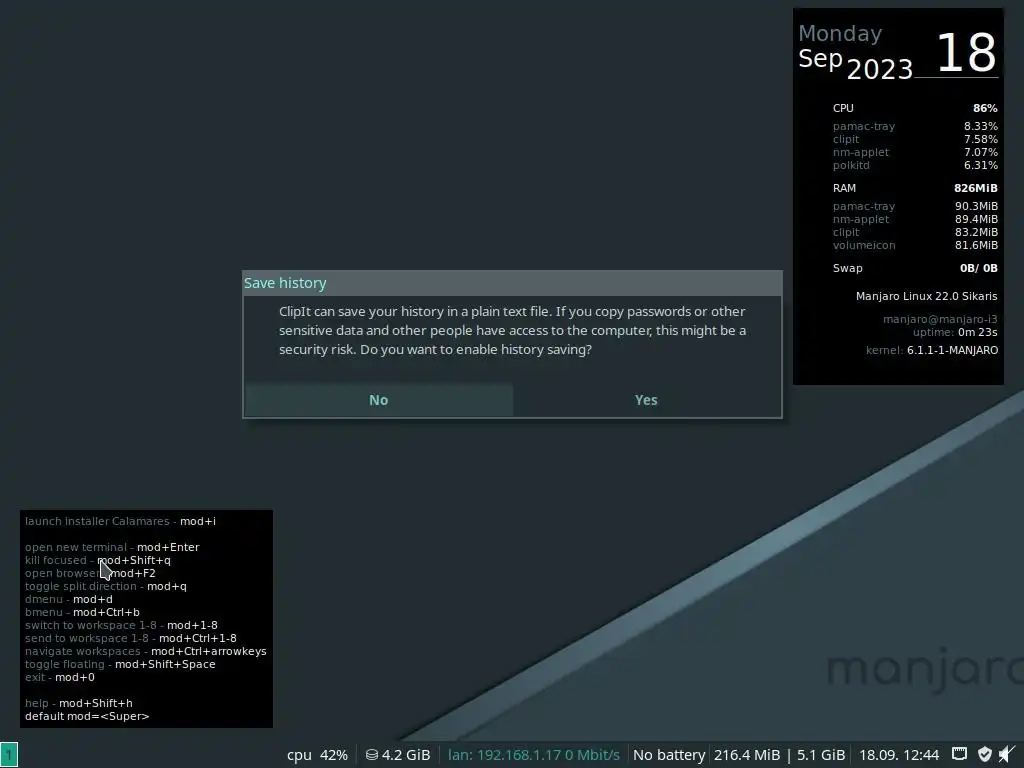Click the uptime: 0m 23s line
Viewport: 1024px width, 768px height.
point(955,332)
